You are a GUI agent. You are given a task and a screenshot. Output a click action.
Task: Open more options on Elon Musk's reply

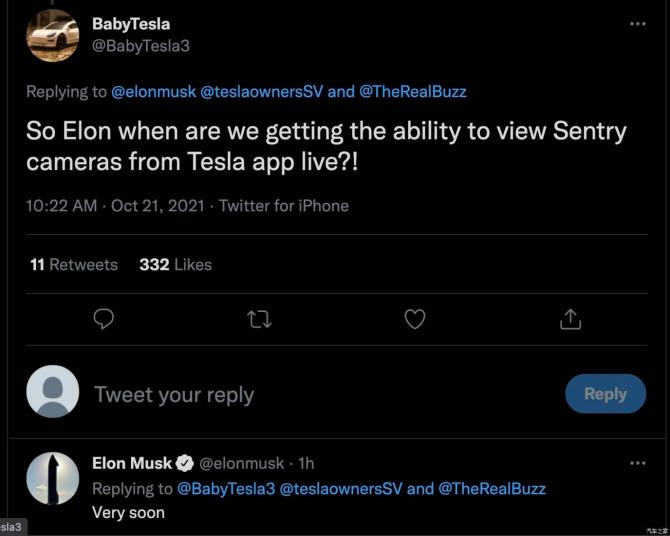[637, 463]
